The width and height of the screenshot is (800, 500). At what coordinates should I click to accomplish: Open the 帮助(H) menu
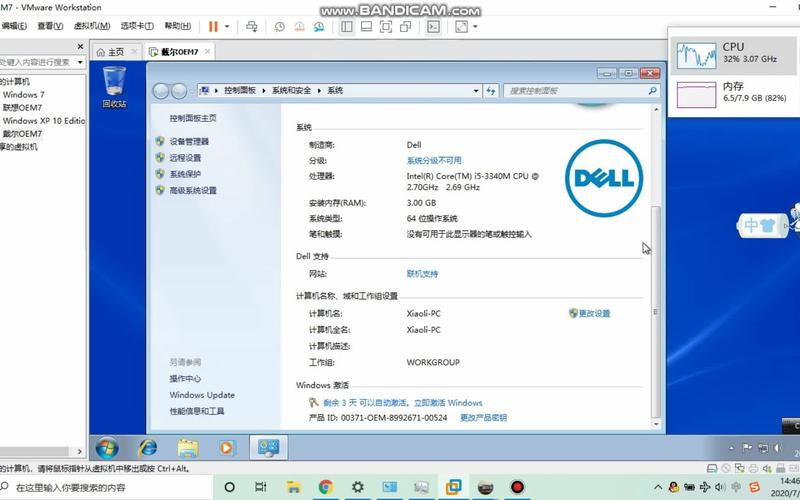[x=177, y=26]
